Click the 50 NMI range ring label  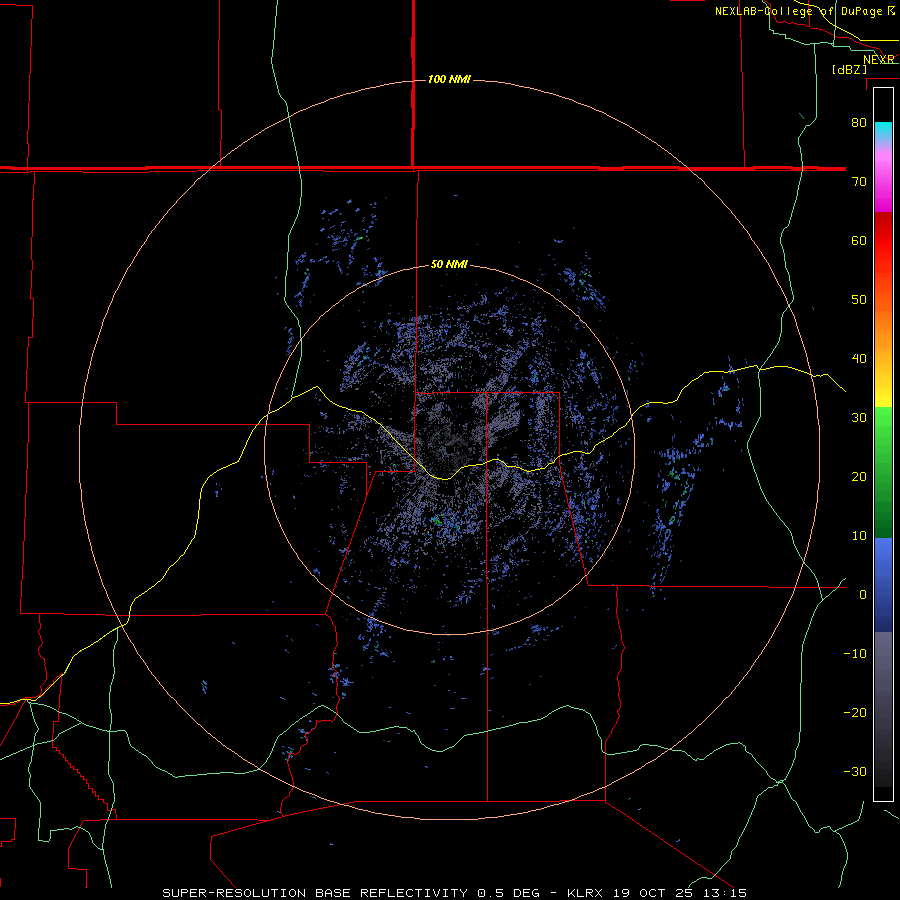[x=449, y=265]
